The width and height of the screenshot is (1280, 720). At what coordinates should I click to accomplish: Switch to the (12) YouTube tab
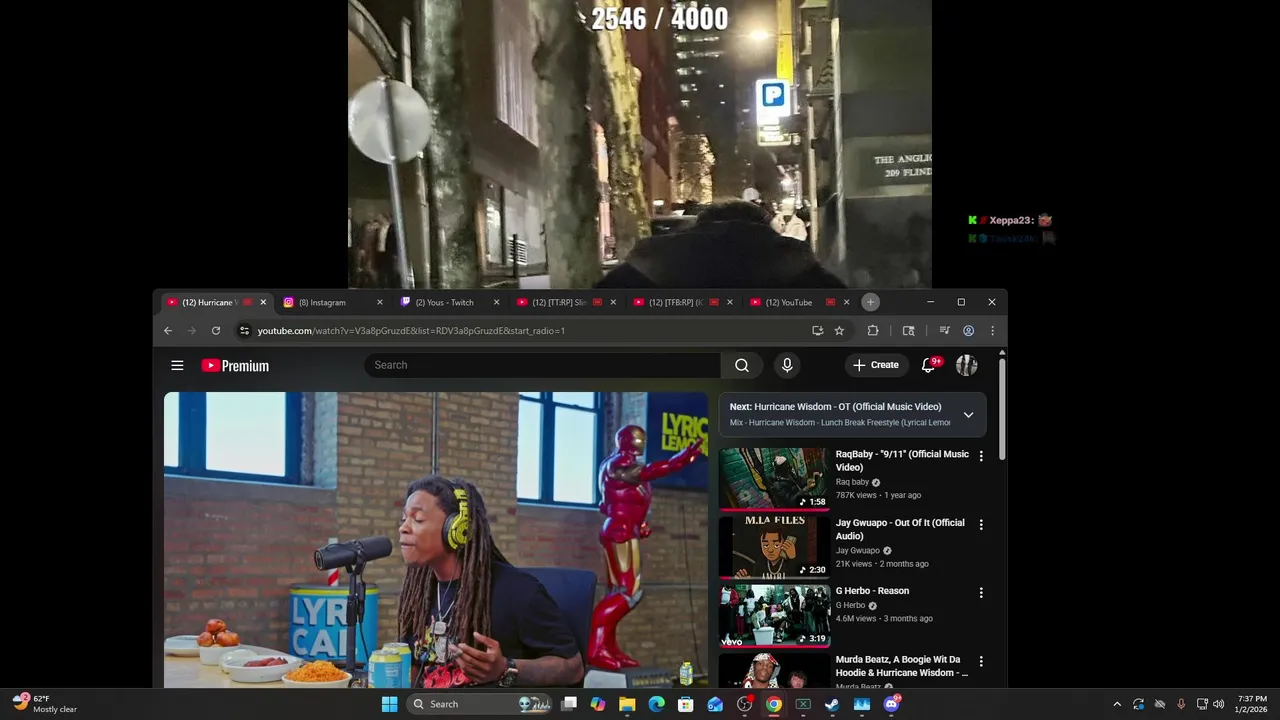(x=790, y=302)
